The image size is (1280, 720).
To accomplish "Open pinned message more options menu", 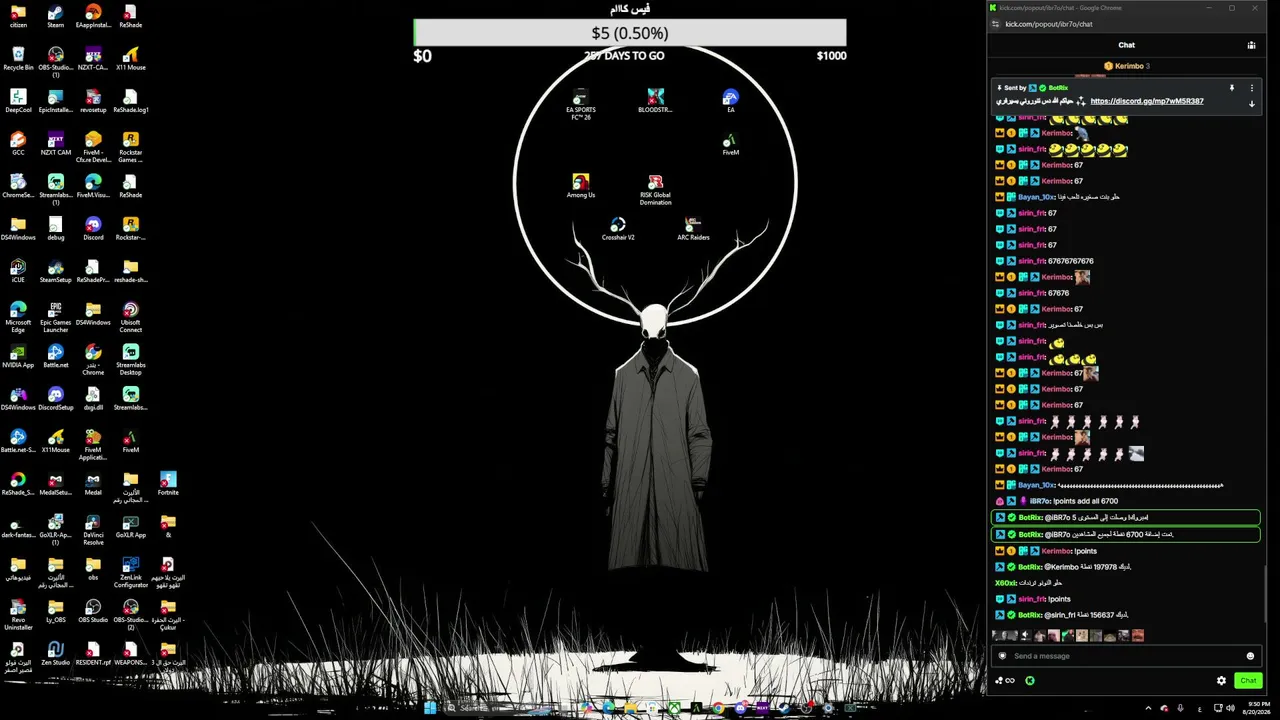I will (x=1251, y=88).
